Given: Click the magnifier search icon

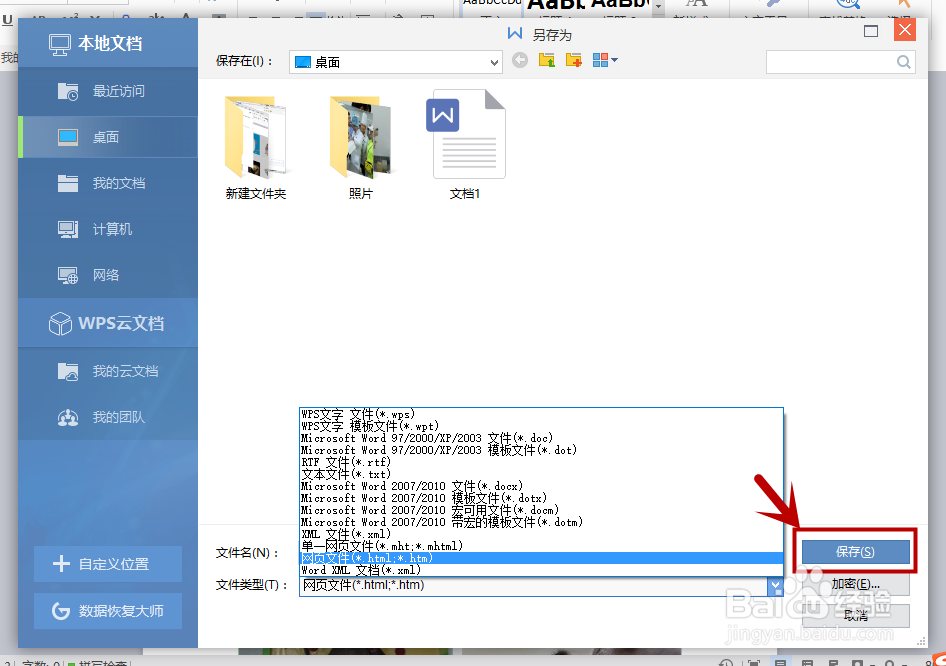Looking at the screenshot, I should coord(904,62).
